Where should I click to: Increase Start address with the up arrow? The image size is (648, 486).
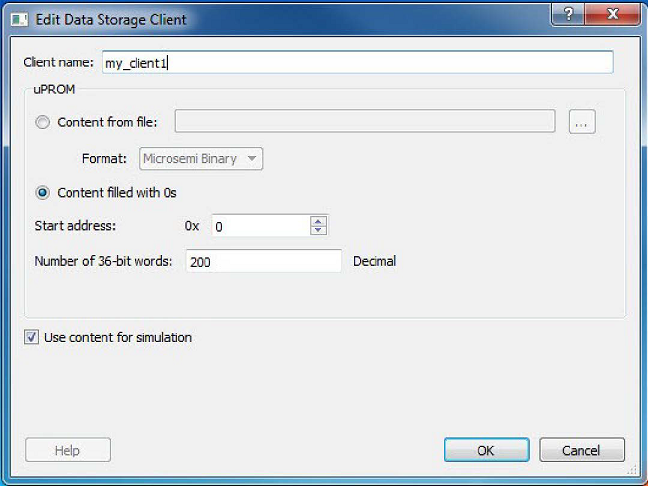point(318,221)
